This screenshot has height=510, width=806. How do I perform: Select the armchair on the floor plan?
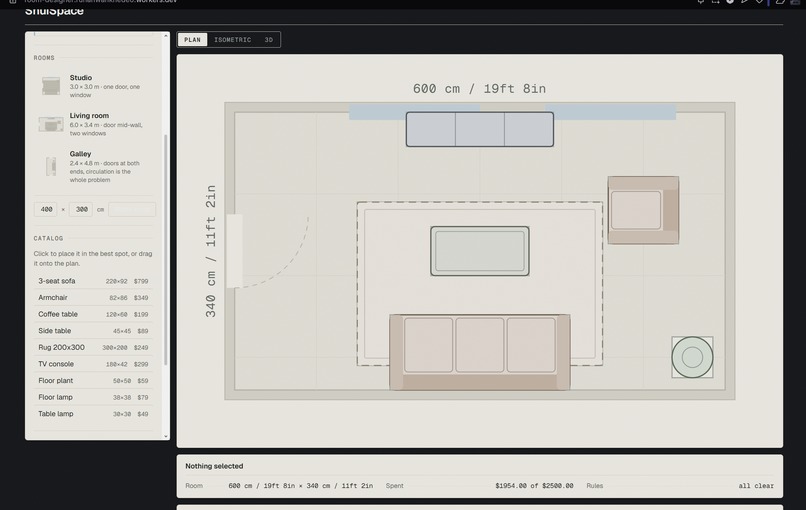[643, 210]
